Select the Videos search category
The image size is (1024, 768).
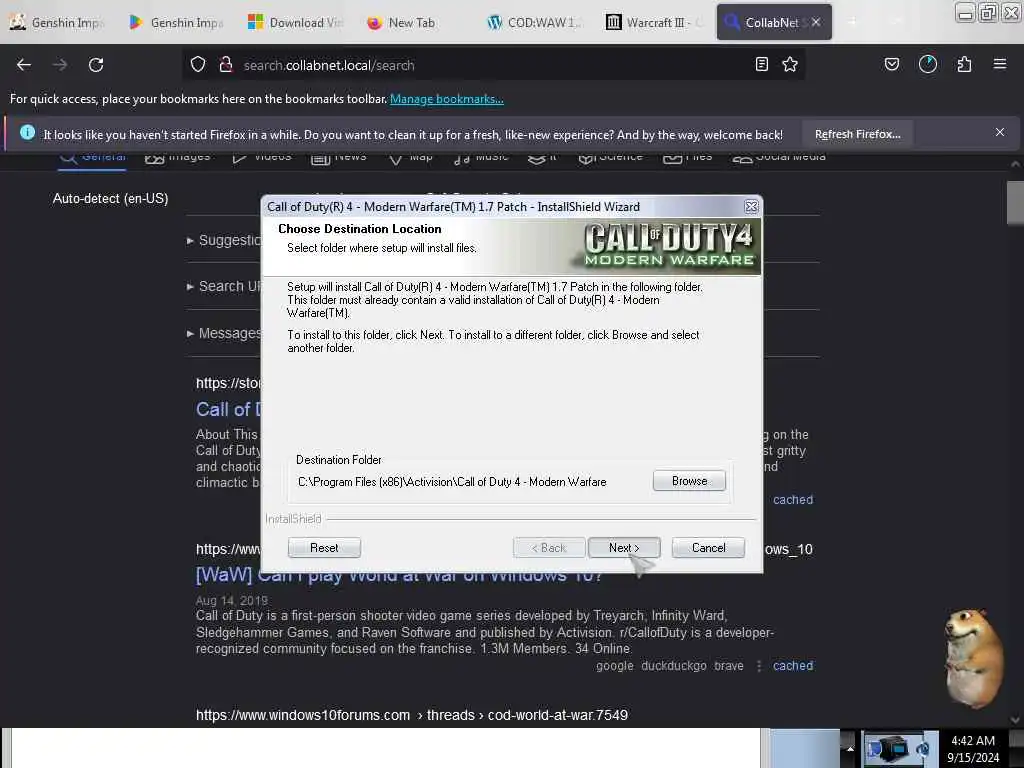point(262,158)
